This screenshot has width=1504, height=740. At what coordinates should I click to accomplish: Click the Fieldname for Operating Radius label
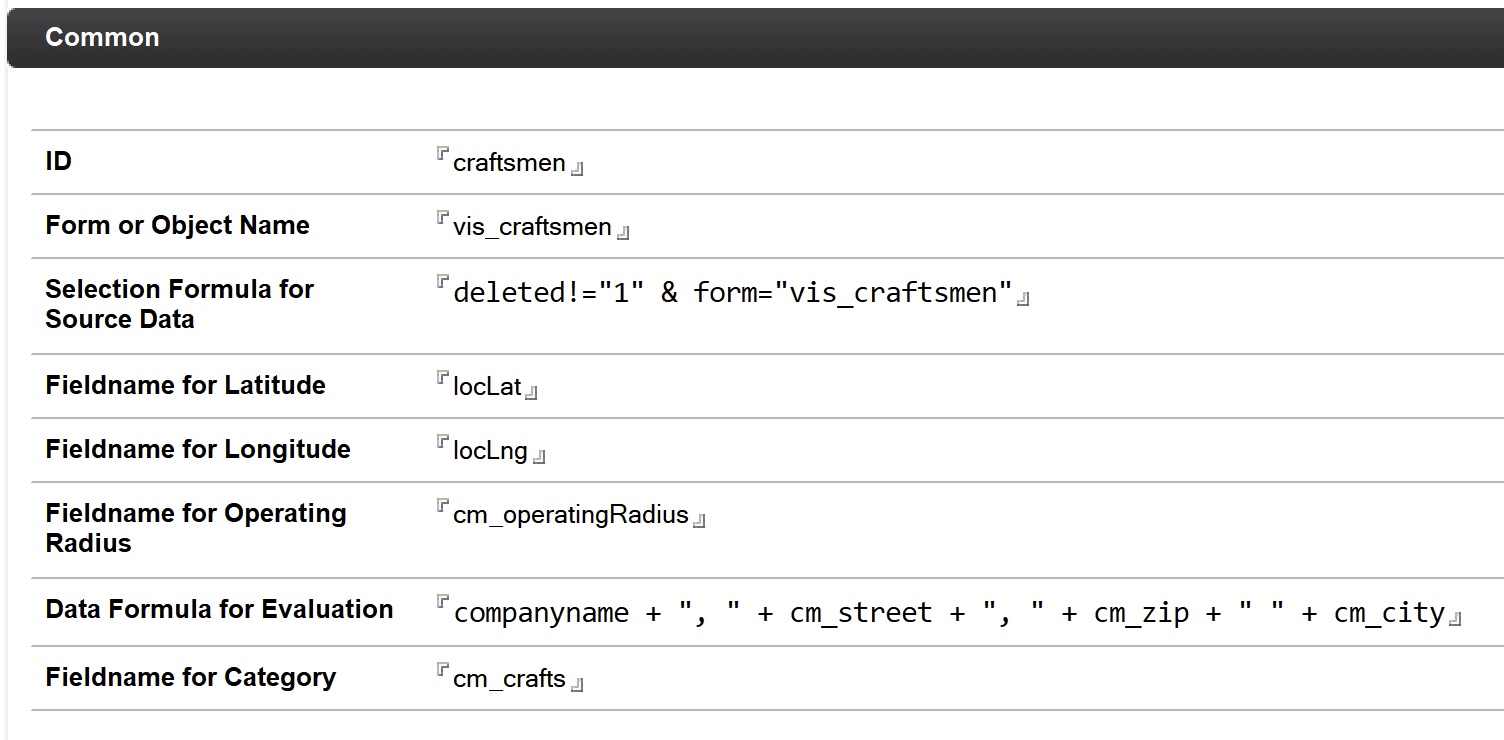195,528
